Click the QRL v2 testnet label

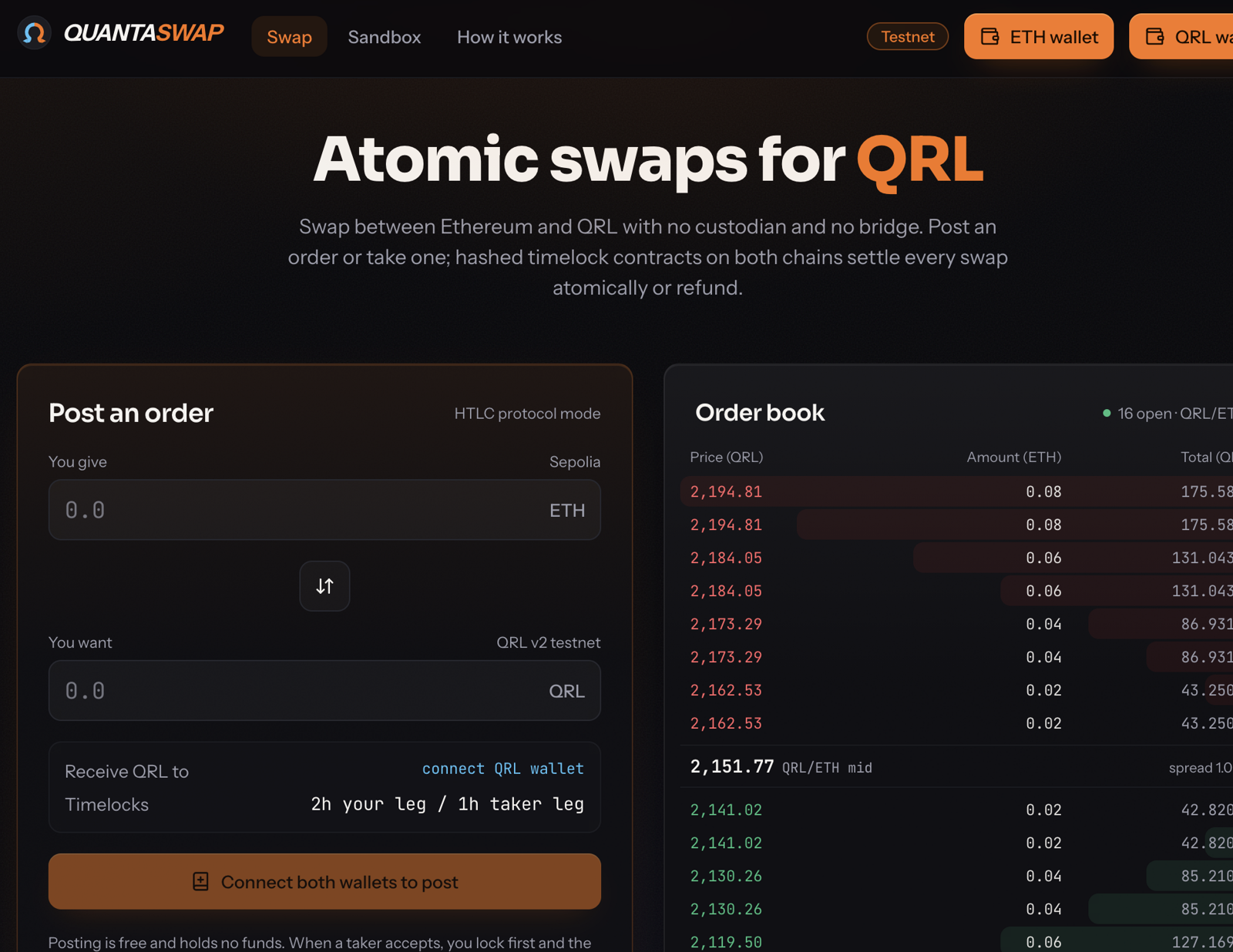tap(549, 642)
